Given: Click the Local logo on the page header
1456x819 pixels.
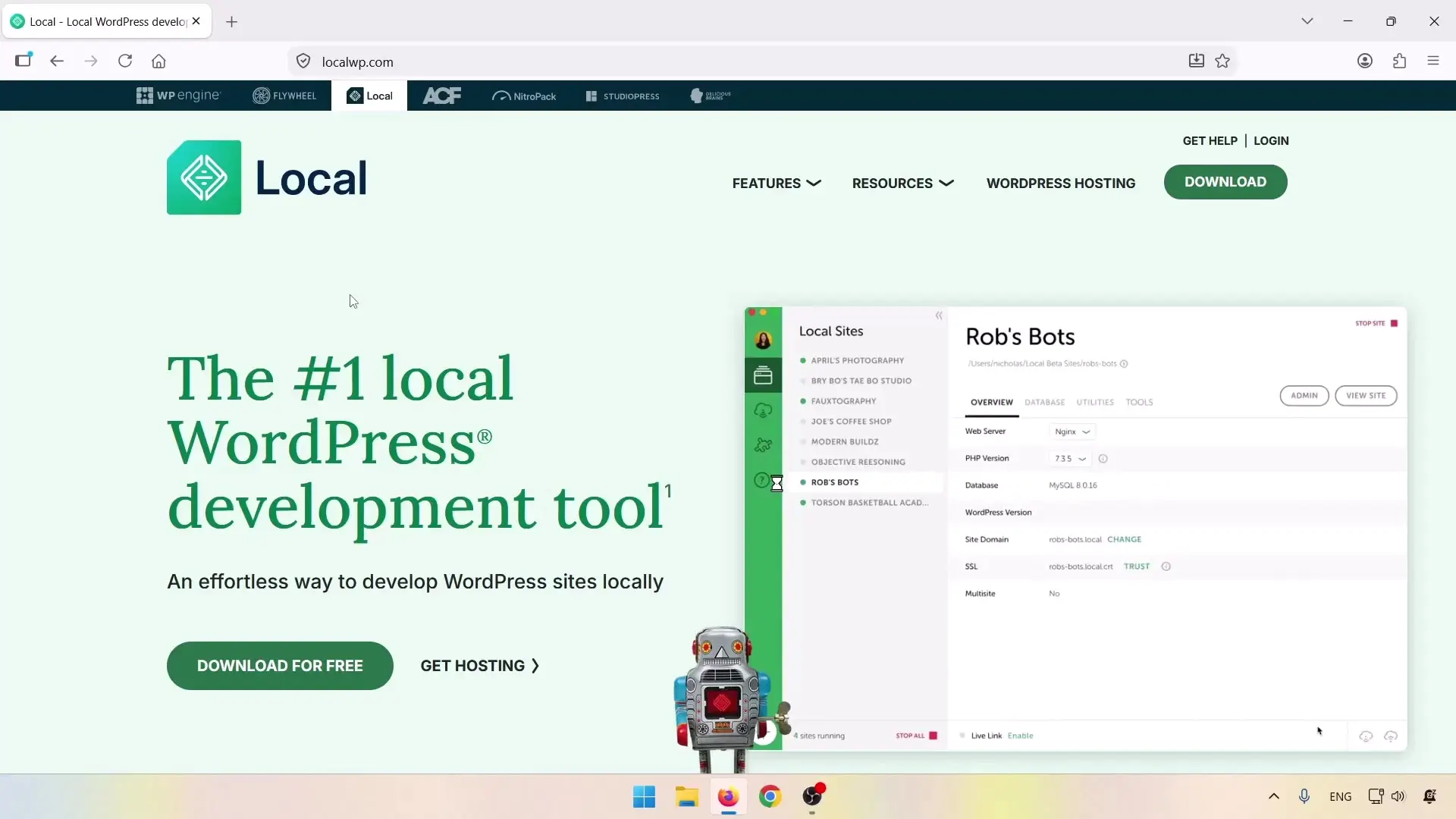Looking at the screenshot, I should [267, 177].
